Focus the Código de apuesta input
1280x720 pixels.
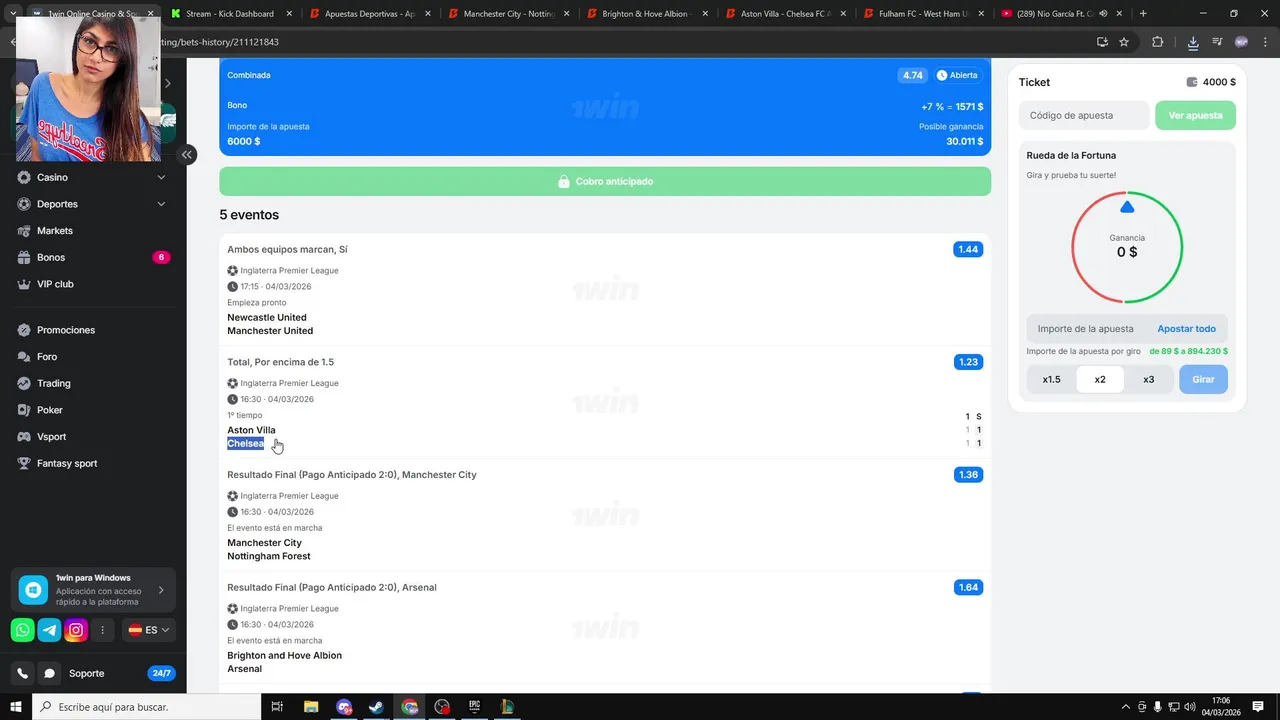(x=1084, y=115)
